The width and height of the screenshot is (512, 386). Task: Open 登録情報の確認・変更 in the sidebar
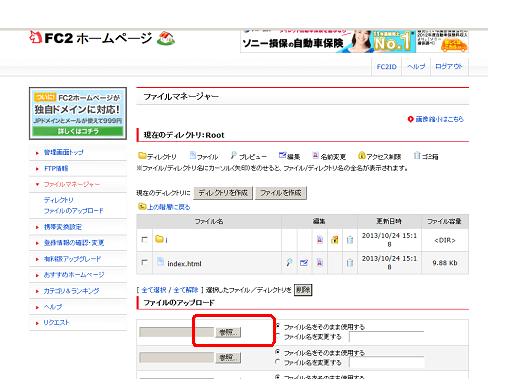[x=74, y=243]
